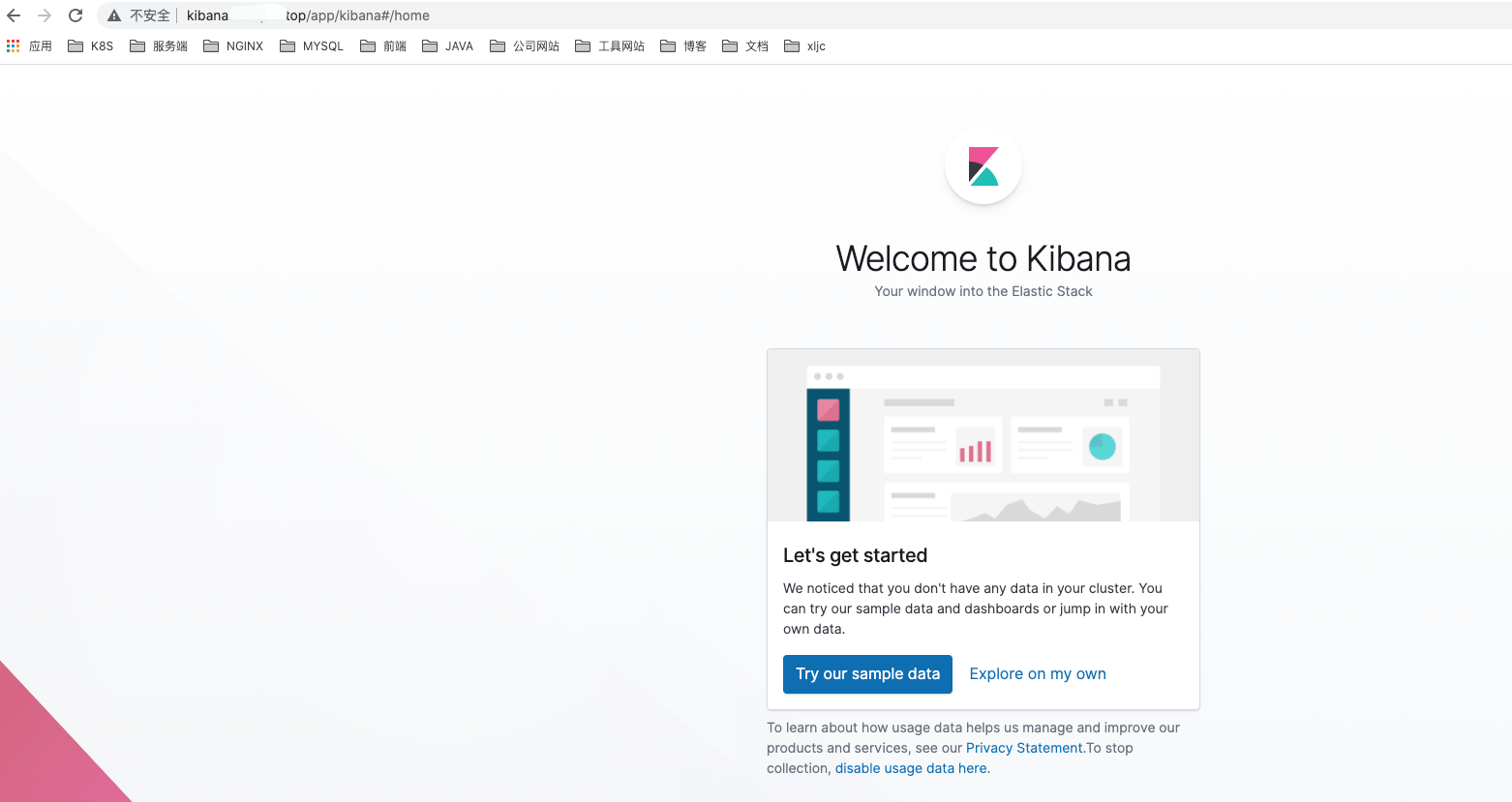Choose Explore on my own
Viewport: 1512px width, 802px height.
pyautogui.click(x=1038, y=674)
